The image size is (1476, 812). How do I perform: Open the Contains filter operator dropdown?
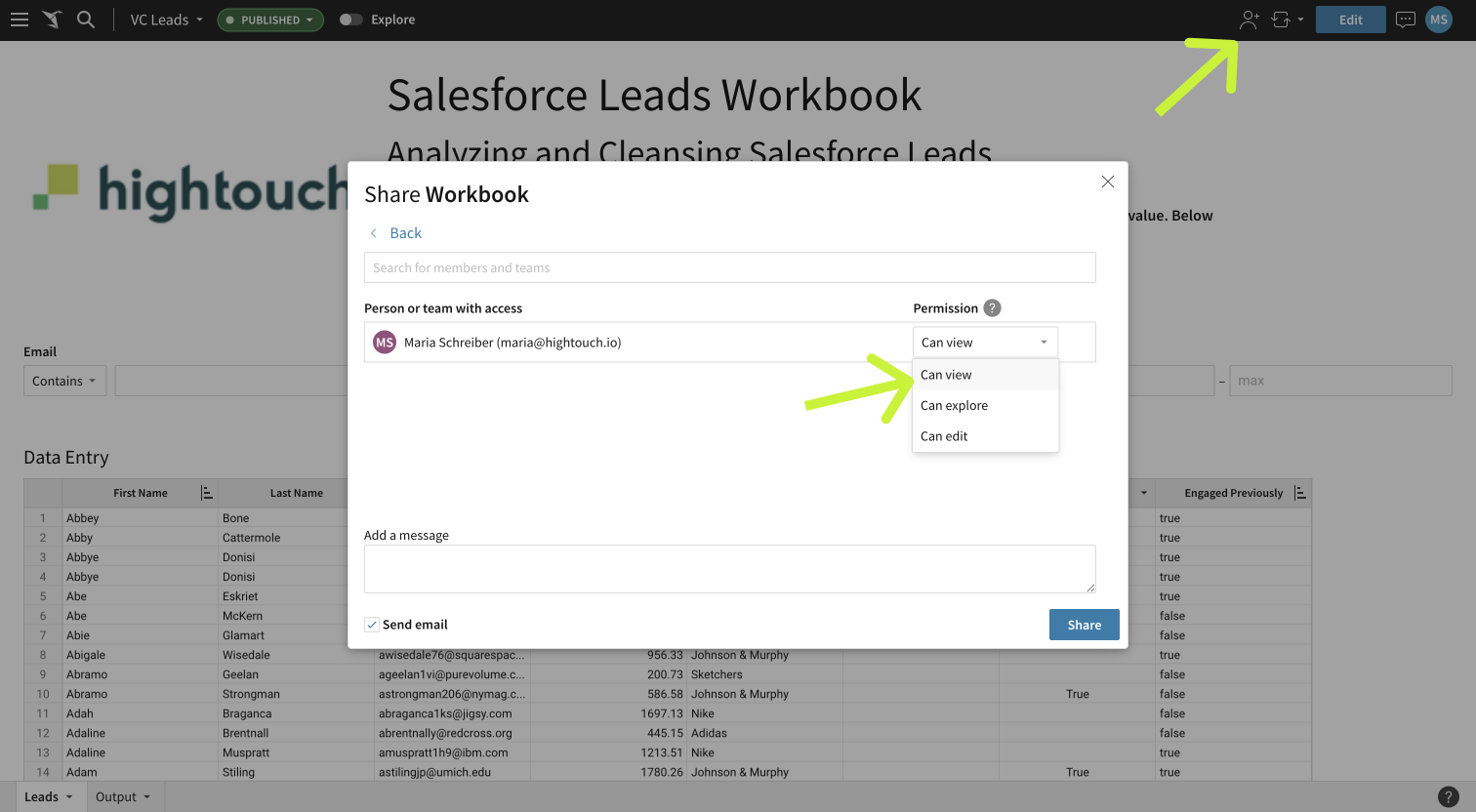pos(64,381)
